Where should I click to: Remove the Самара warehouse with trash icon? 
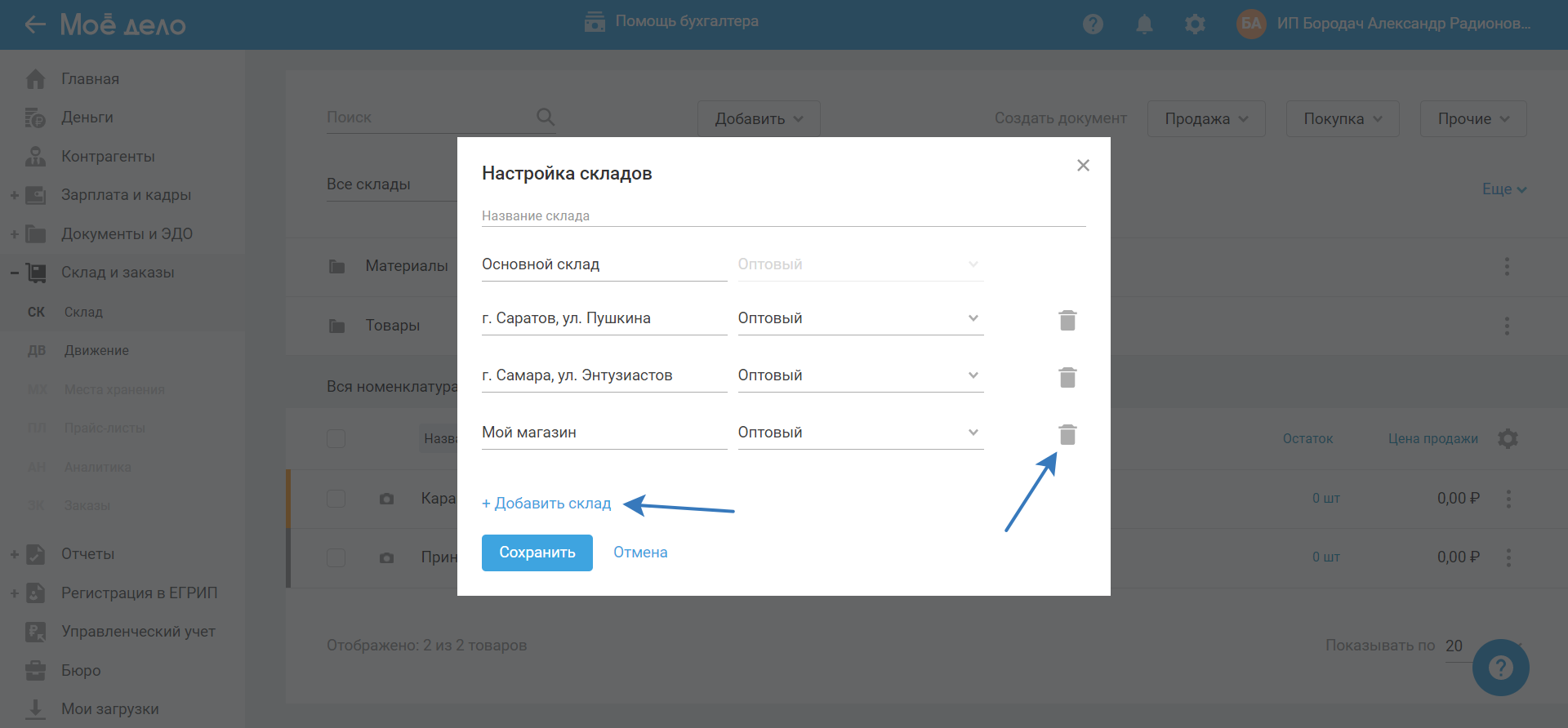coord(1067,377)
